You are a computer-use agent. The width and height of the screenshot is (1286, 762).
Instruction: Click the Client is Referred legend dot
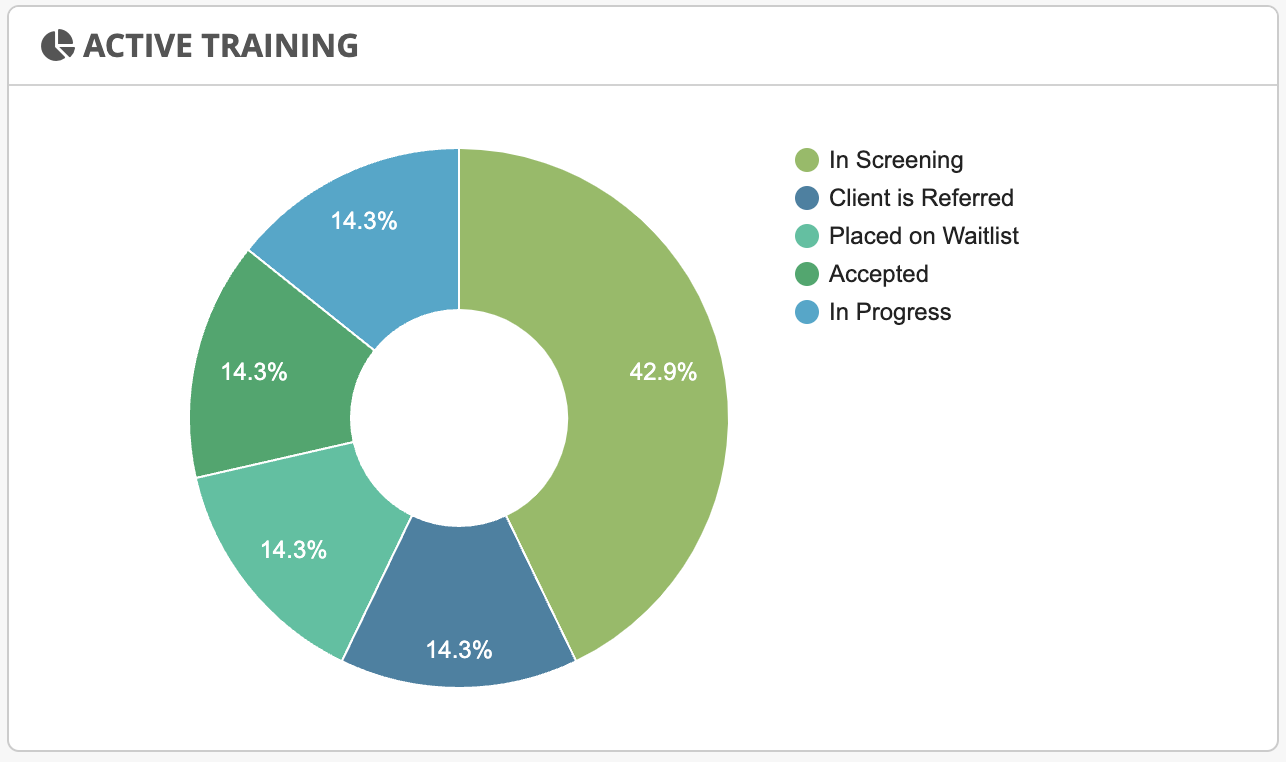807,198
